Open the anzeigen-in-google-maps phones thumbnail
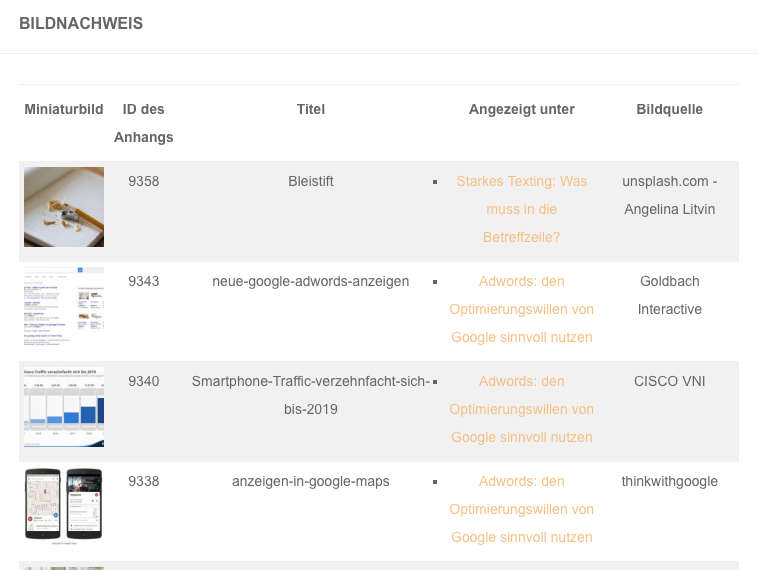The height and width of the screenshot is (570, 758). coord(64,507)
